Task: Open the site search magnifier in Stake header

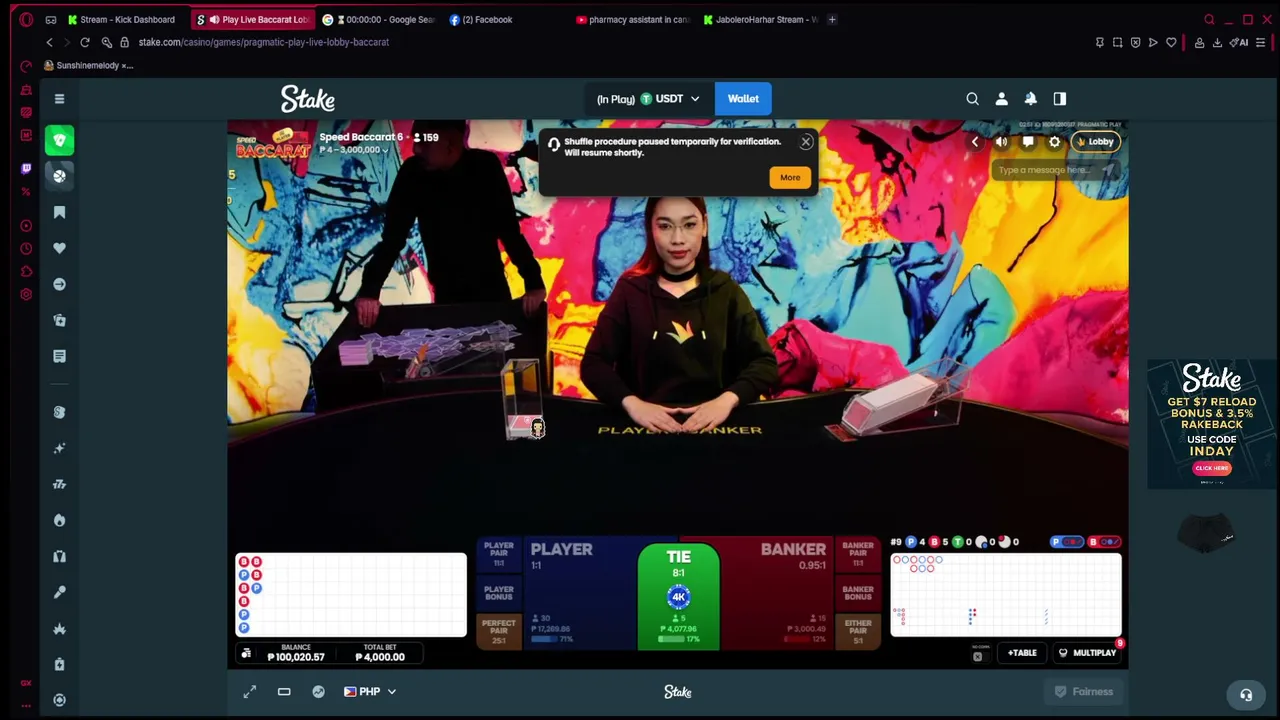Action: point(972,99)
